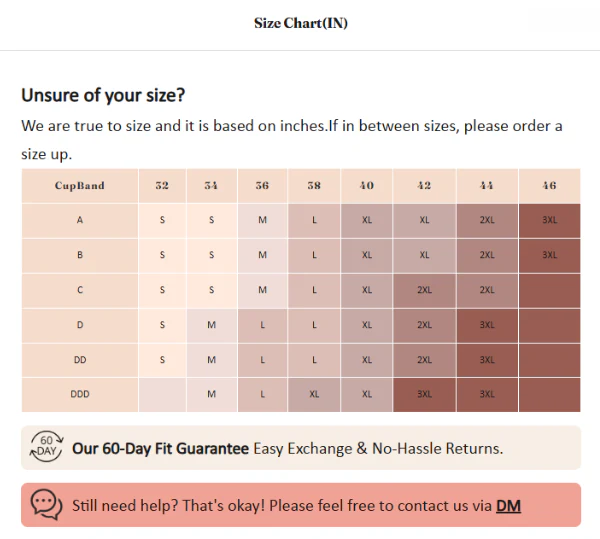Click the Size Chart(IN) title
This screenshot has width=600, height=539.
[x=300, y=23]
